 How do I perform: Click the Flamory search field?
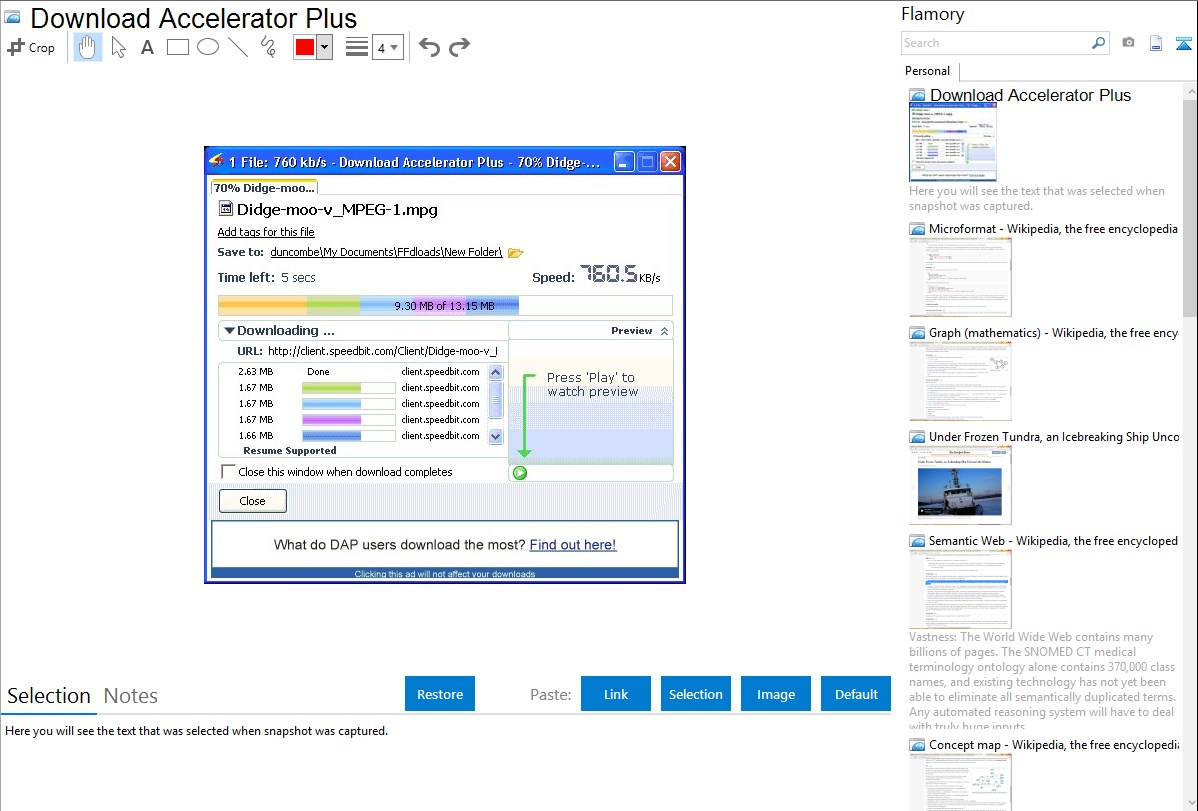[x=996, y=43]
